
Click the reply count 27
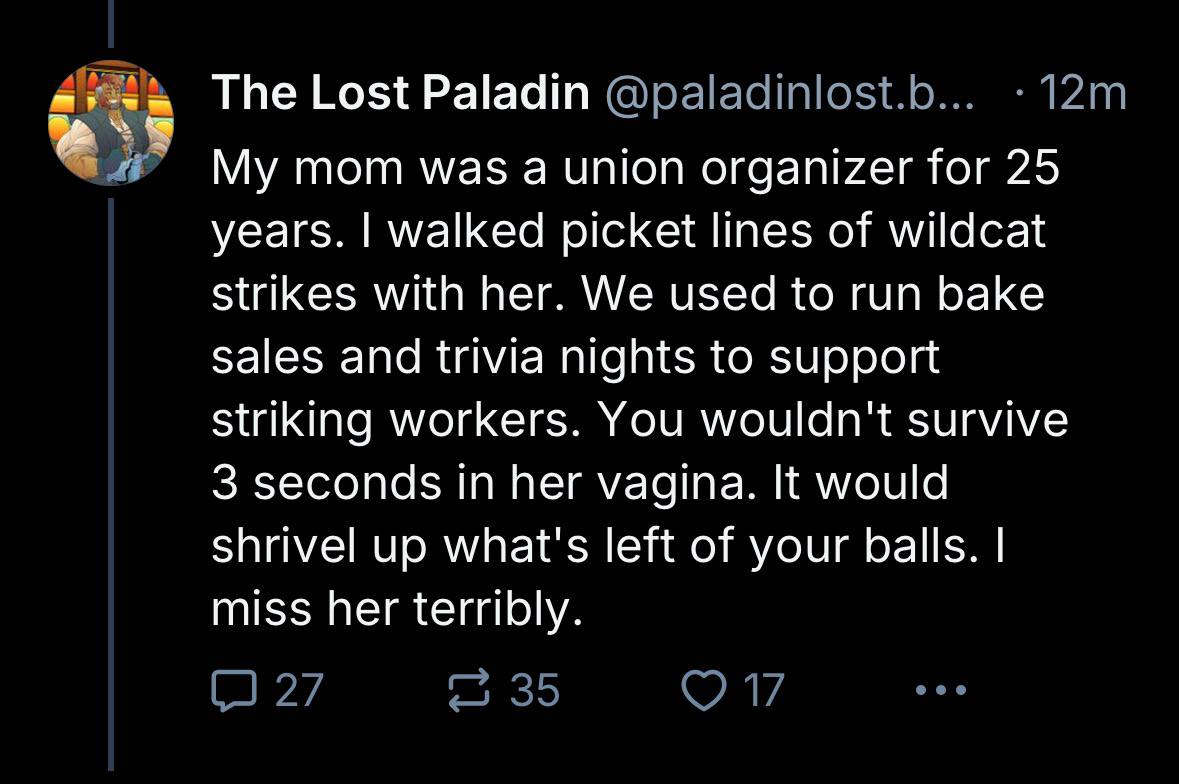click(297, 689)
